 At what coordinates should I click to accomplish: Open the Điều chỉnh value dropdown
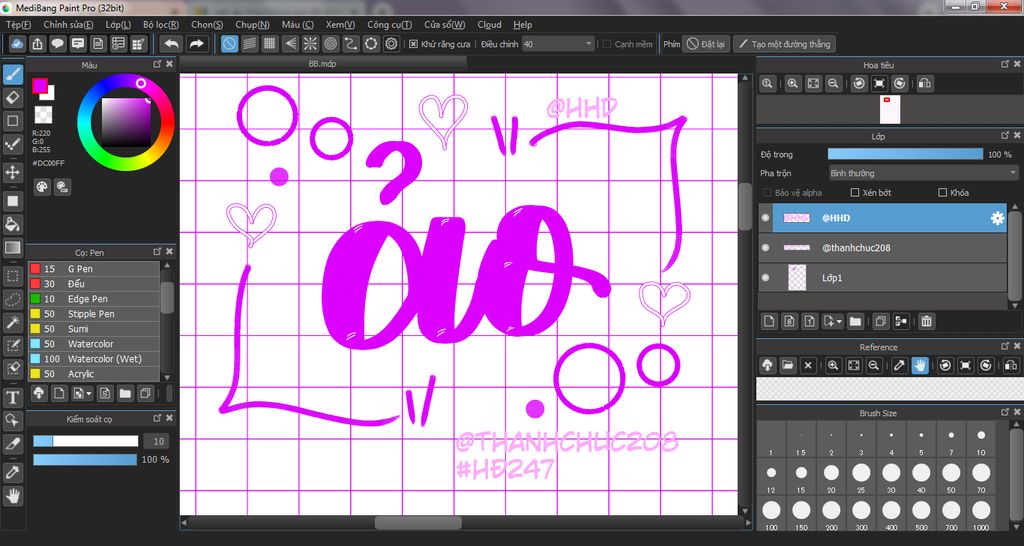[558, 44]
